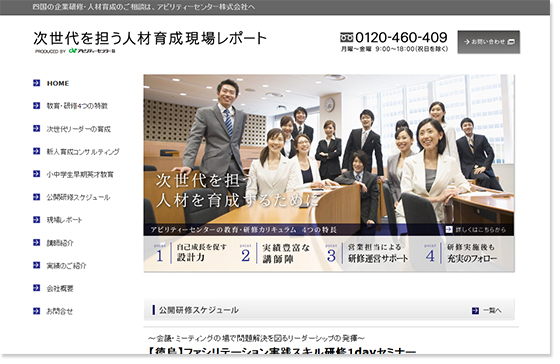Viewport: 560px width, 364px height.
Task: Click 詳しくはこちらから on the banner
Action: coord(480,230)
